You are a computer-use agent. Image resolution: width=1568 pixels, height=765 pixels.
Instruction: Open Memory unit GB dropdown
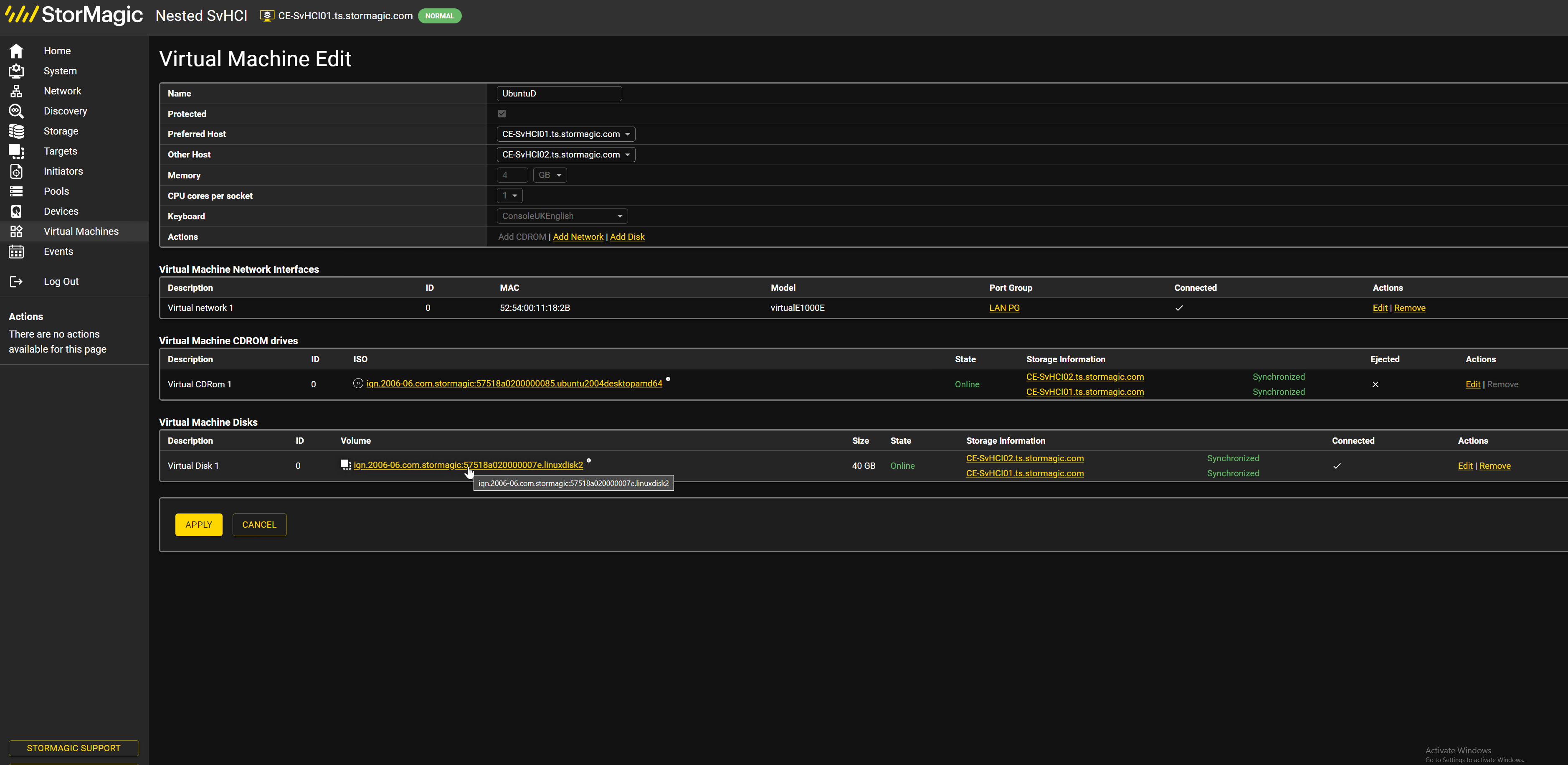click(550, 175)
